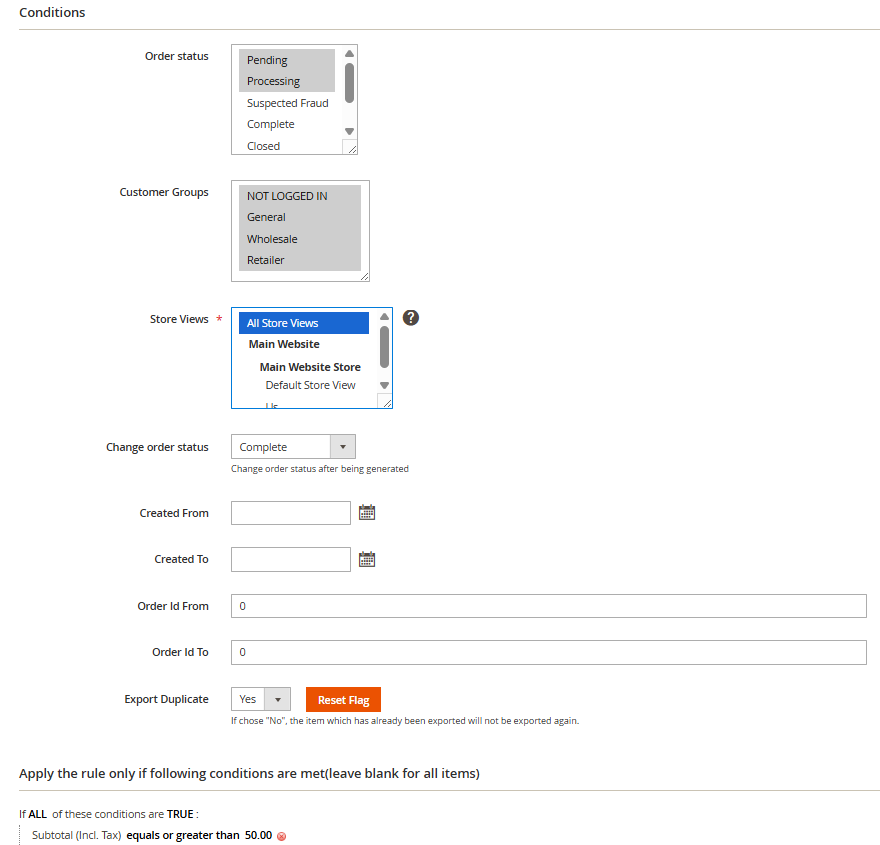Open the Created From calendar picker
Image resolution: width=880 pixels, height=845 pixels.
click(x=367, y=513)
